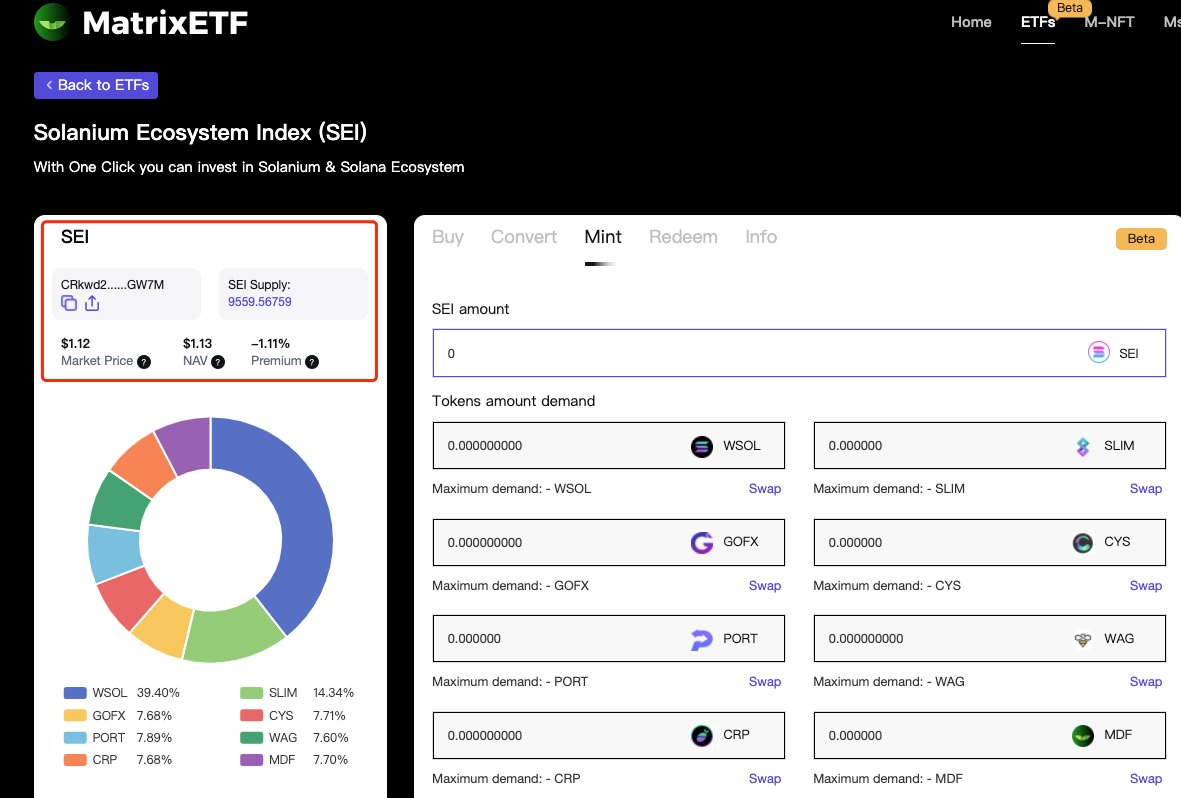Go back using Back to ETFs button
The image size is (1181, 798).
(96, 85)
